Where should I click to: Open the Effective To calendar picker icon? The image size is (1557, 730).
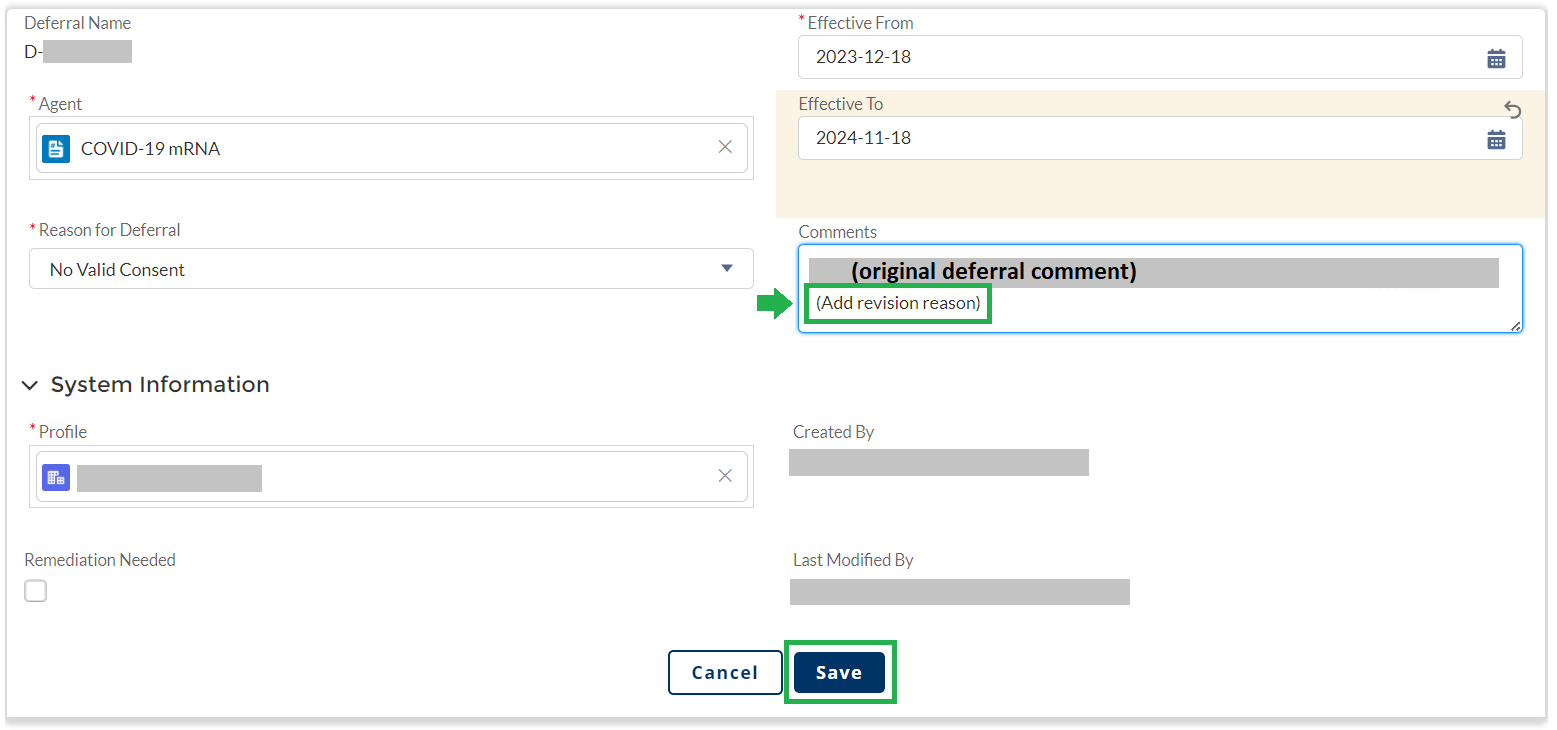[1496, 139]
